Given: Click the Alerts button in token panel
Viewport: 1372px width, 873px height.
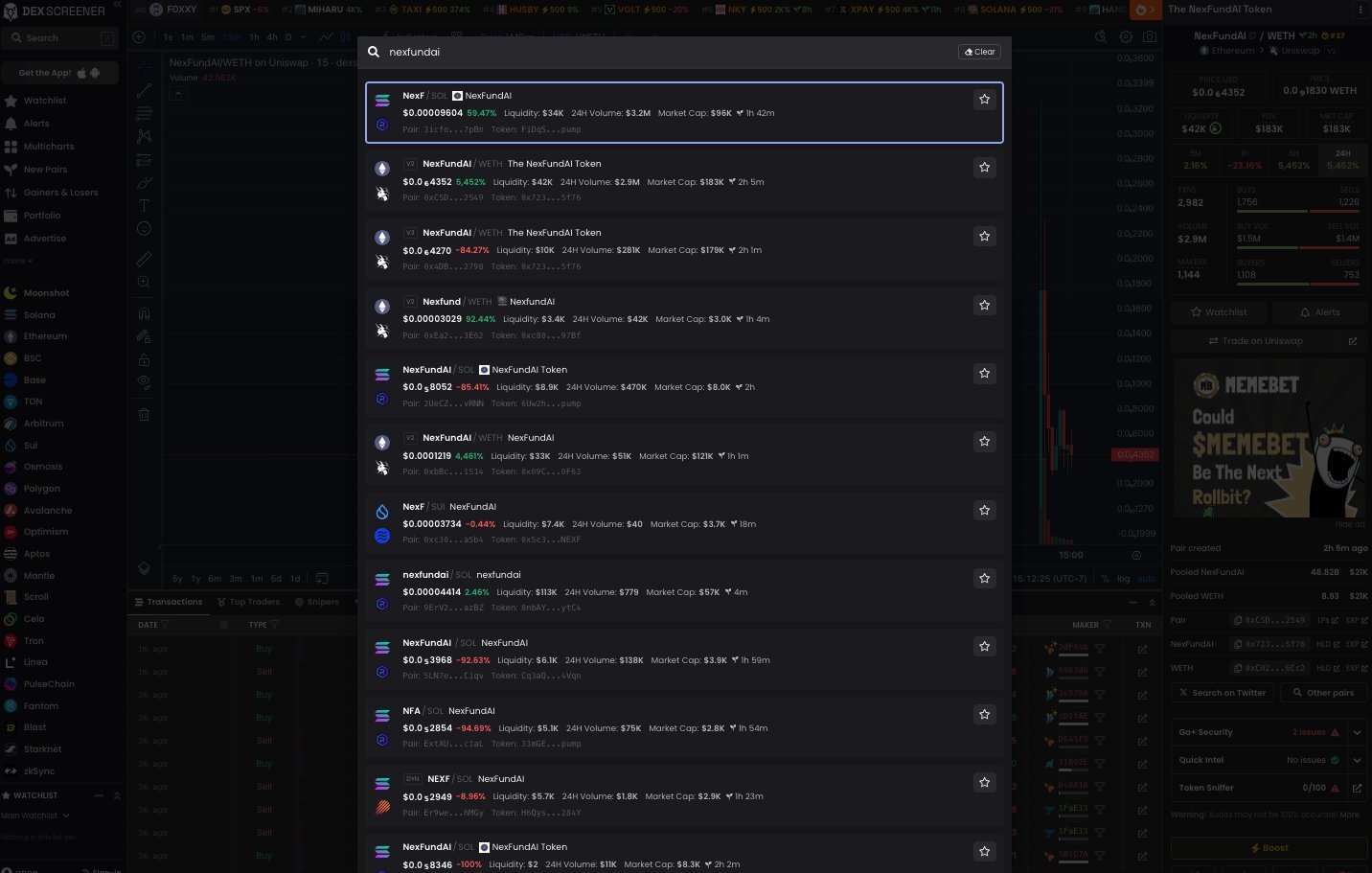Looking at the screenshot, I should coord(1319,312).
